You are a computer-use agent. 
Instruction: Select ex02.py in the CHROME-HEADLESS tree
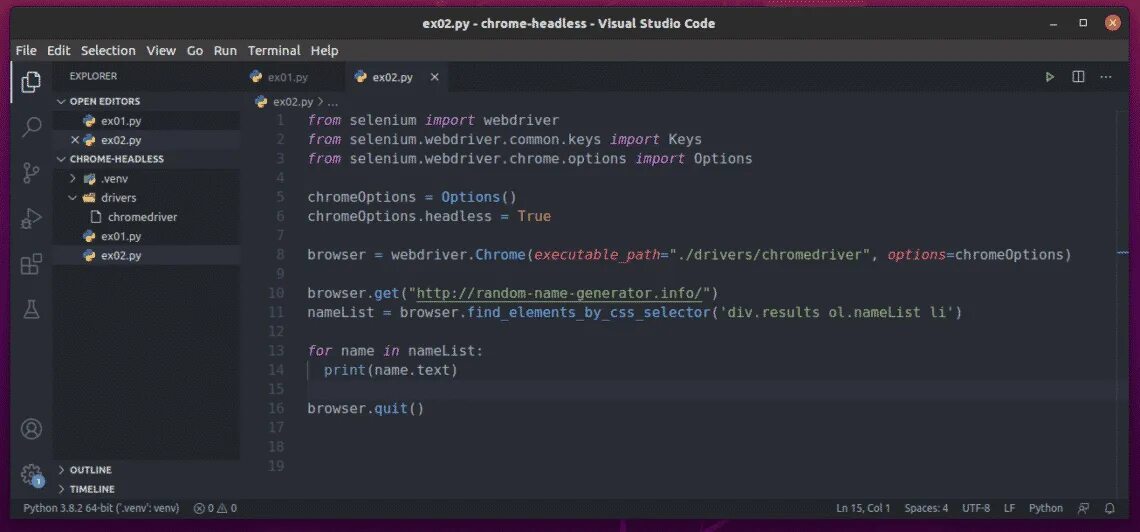121,255
